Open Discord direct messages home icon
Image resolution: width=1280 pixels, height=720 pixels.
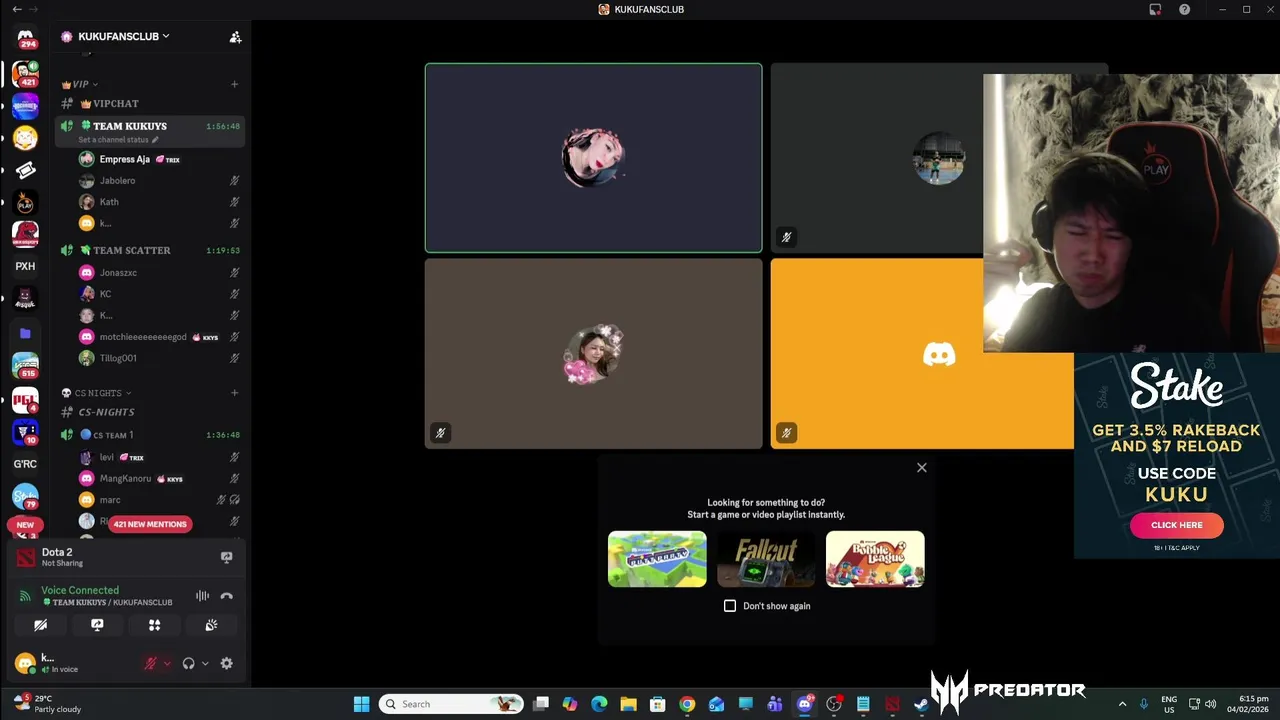(x=25, y=36)
